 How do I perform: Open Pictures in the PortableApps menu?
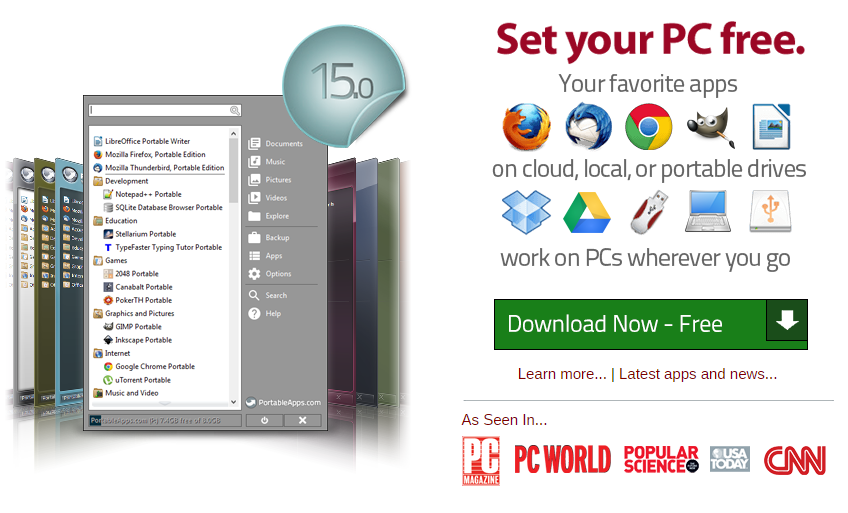click(x=270, y=180)
